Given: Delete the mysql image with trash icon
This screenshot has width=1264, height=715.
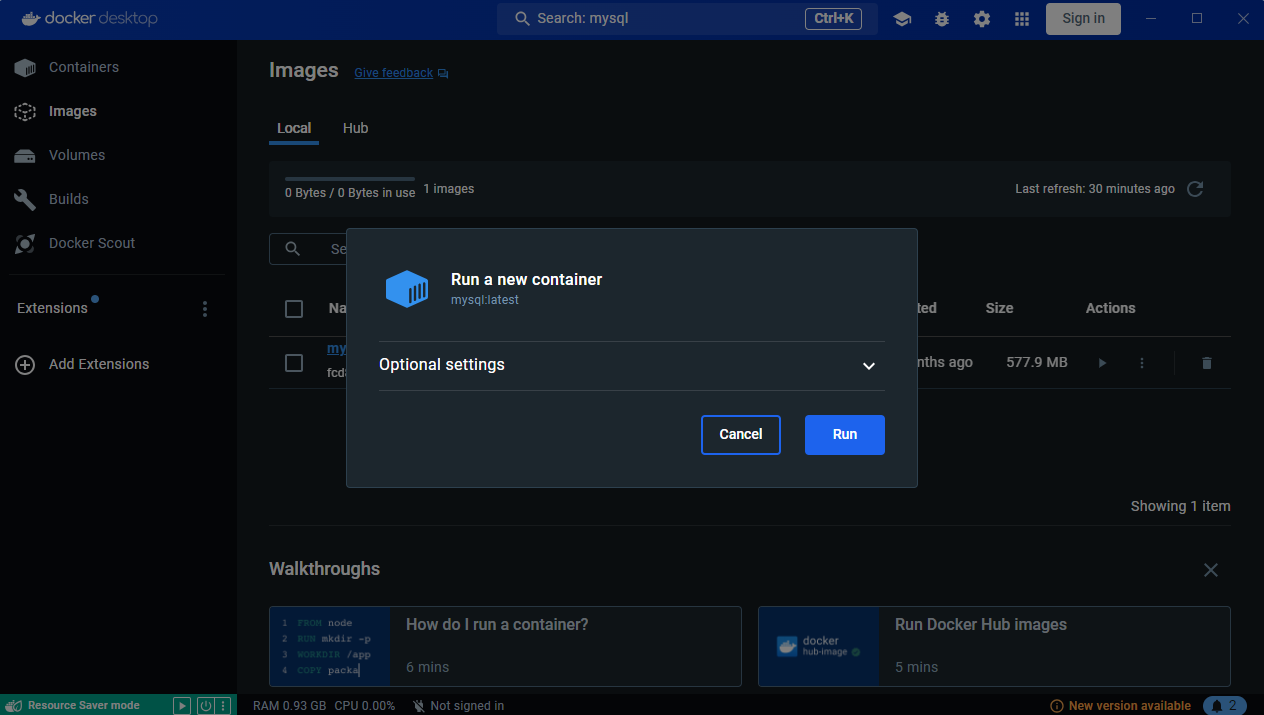Looking at the screenshot, I should coord(1206,363).
